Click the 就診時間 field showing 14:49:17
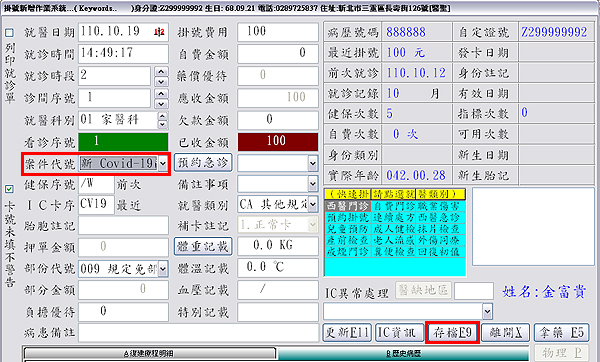The image size is (600, 362). 123,54
